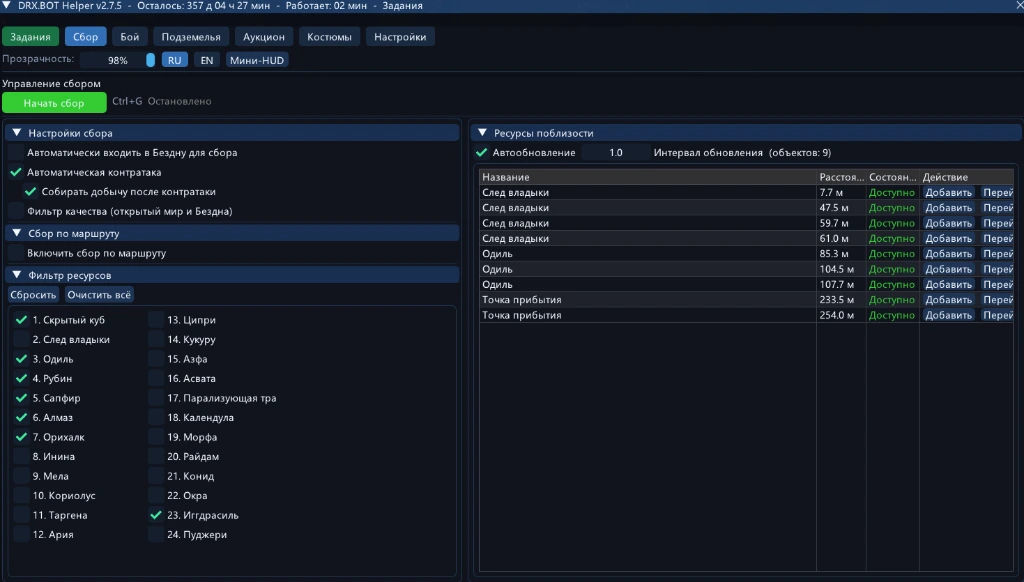Adjust the Прозрачность transparency slider
Viewport: 1024px width, 582px height.
click(118, 60)
